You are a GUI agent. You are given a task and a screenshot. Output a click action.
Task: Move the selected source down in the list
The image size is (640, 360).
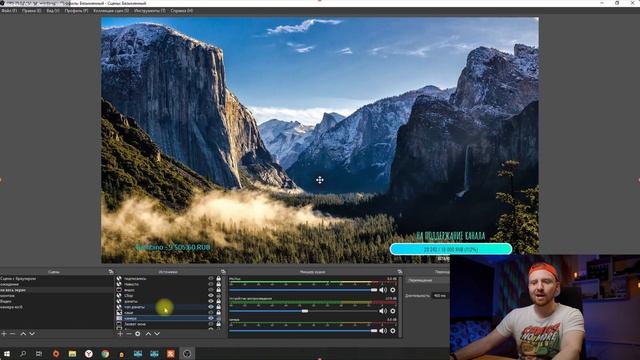coord(157,334)
